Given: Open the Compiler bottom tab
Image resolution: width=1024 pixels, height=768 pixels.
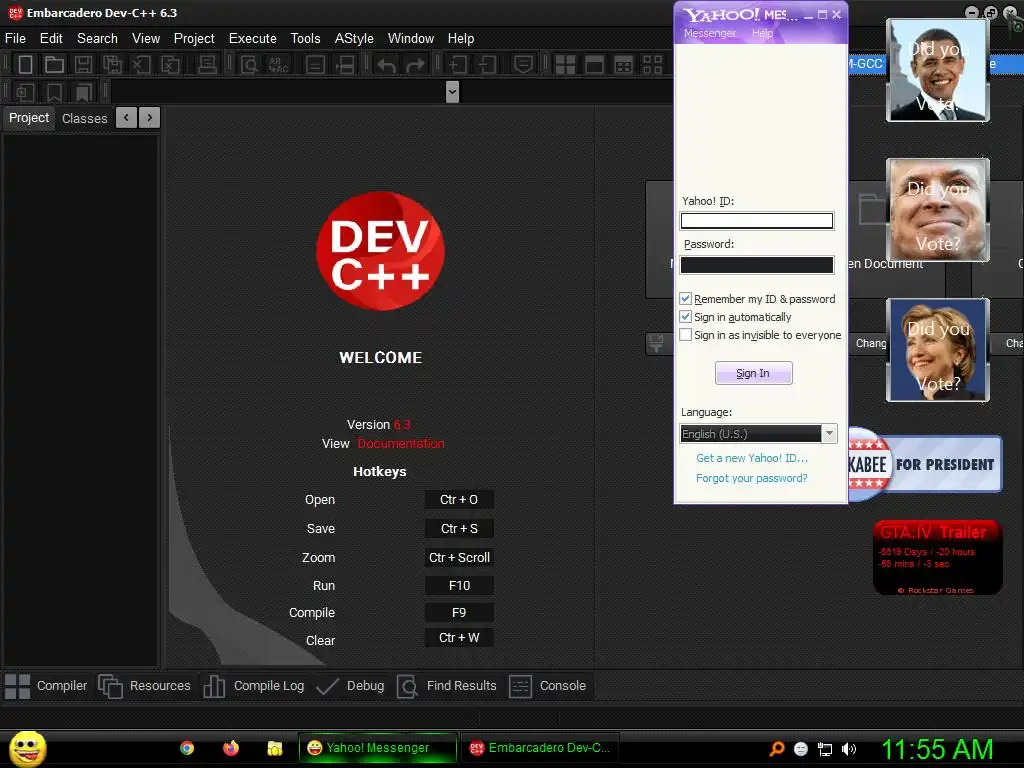Looking at the screenshot, I should [x=46, y=686].
